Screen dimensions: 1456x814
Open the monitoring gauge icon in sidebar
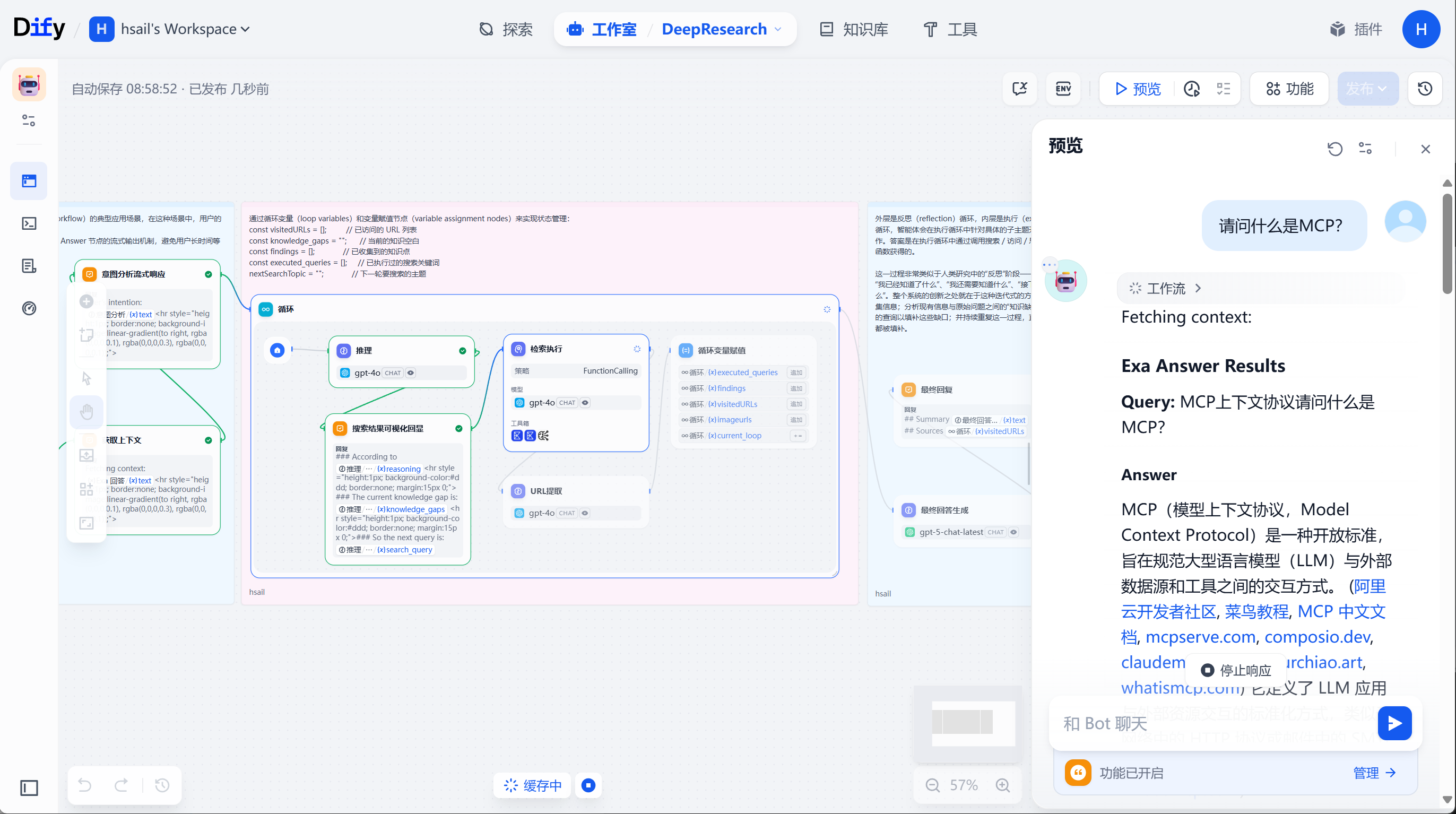point(29,308)
